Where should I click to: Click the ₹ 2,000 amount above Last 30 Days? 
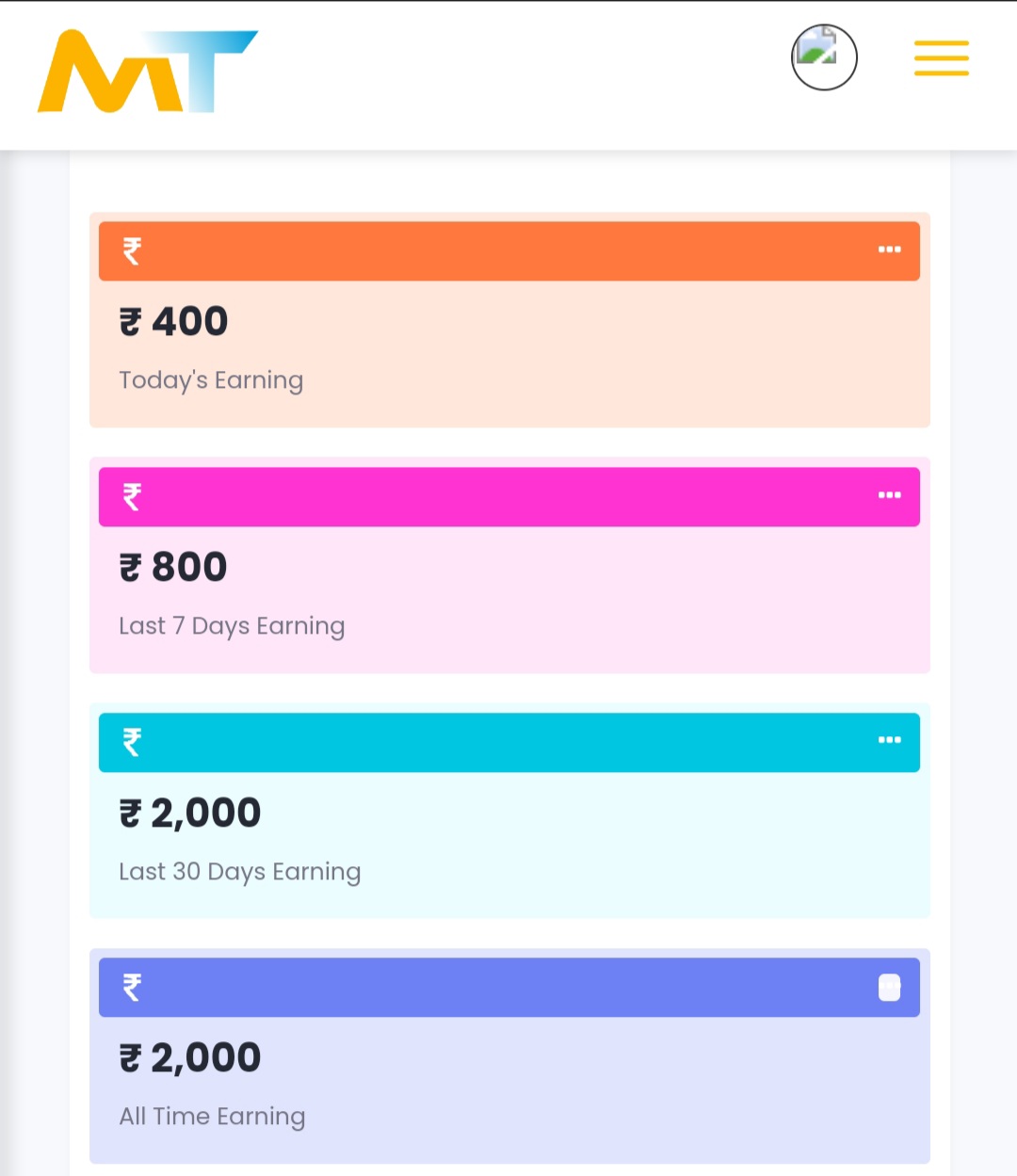[x=190, y=814]
